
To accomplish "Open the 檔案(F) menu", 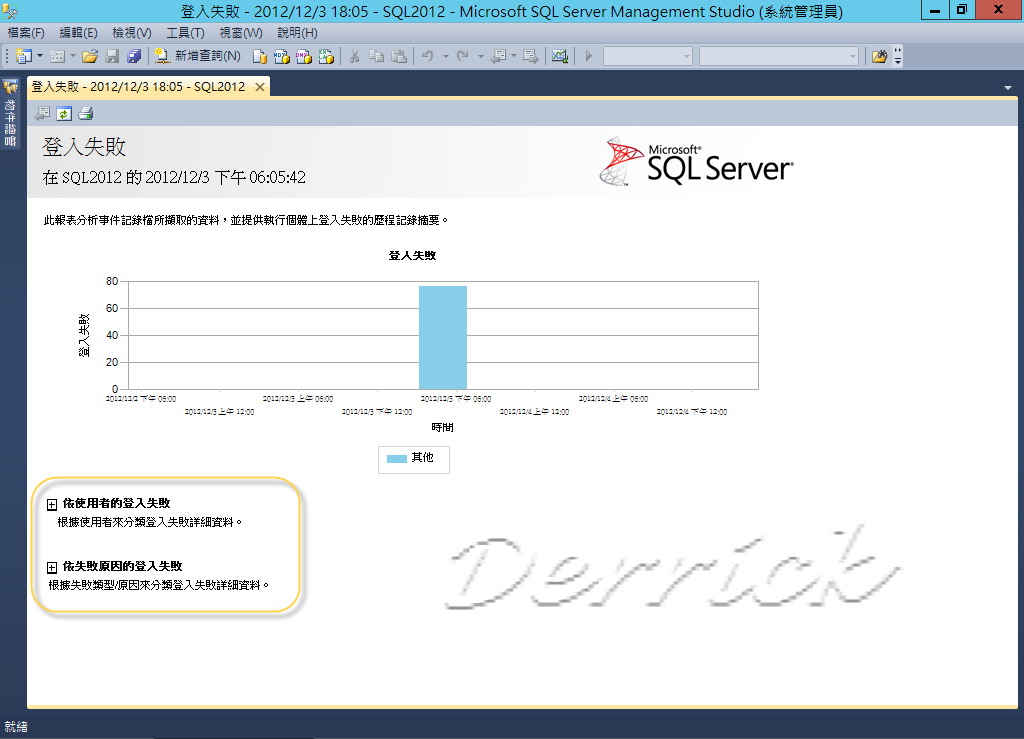I will [26, 33].
